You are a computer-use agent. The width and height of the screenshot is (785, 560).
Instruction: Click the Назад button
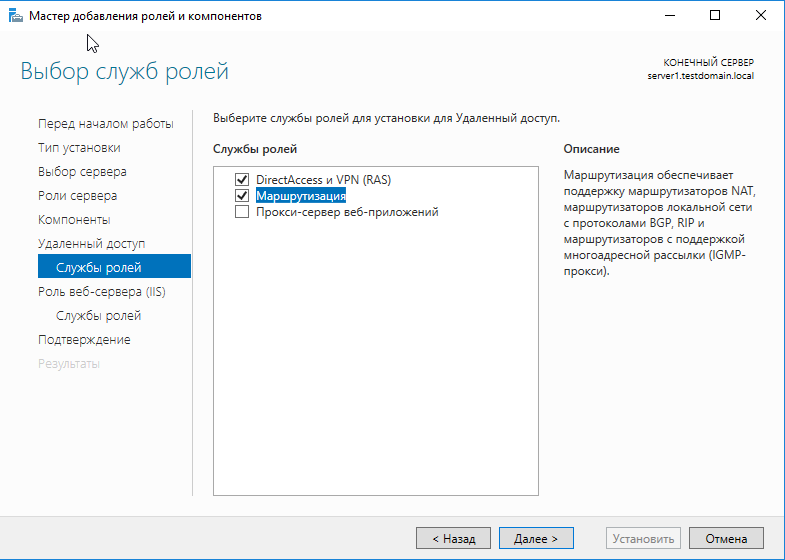coord(453,538)
